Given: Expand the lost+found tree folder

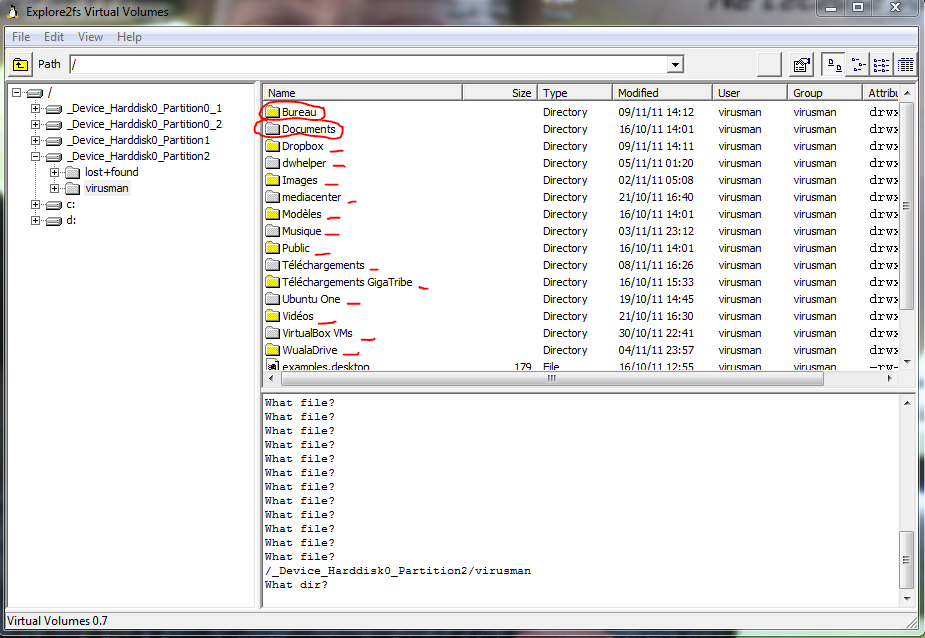Looking at the screenshot, I should (54, 172).
